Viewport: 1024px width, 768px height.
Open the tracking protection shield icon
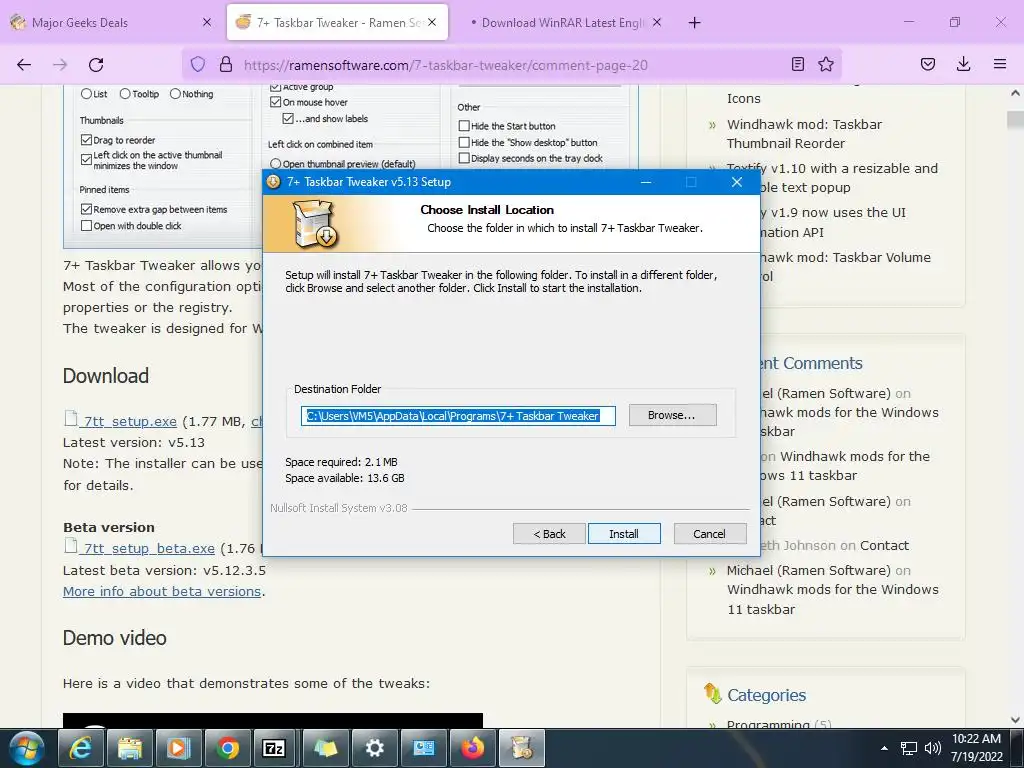tap(198, 64)
